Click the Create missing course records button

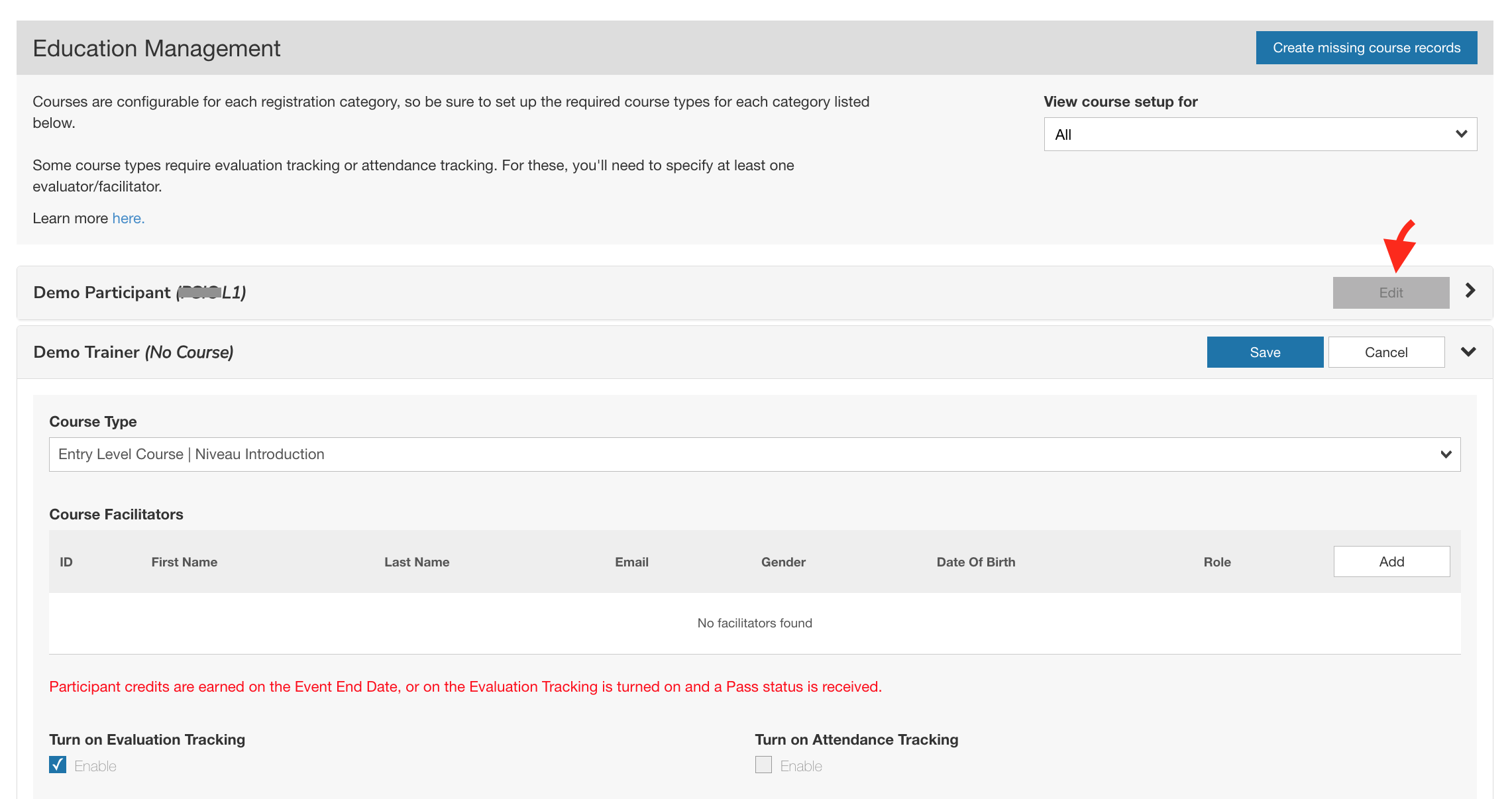click(x=1366, y=47)
